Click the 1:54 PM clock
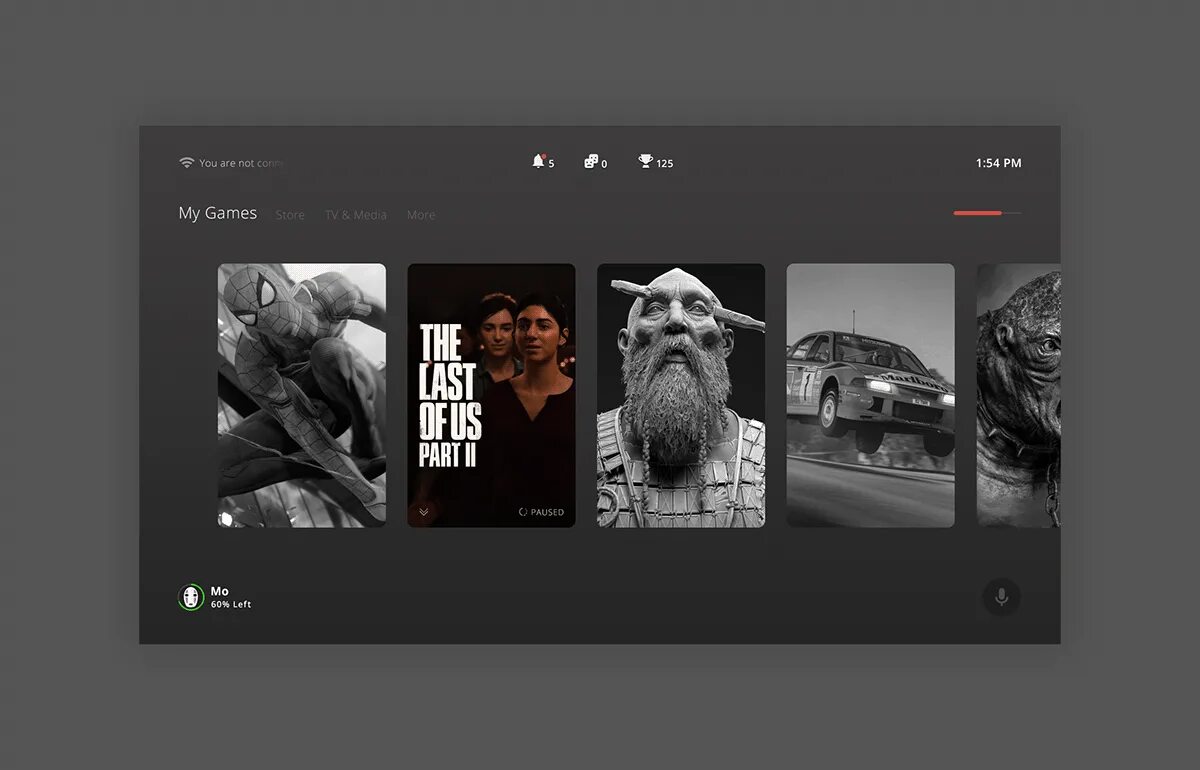 999,163
